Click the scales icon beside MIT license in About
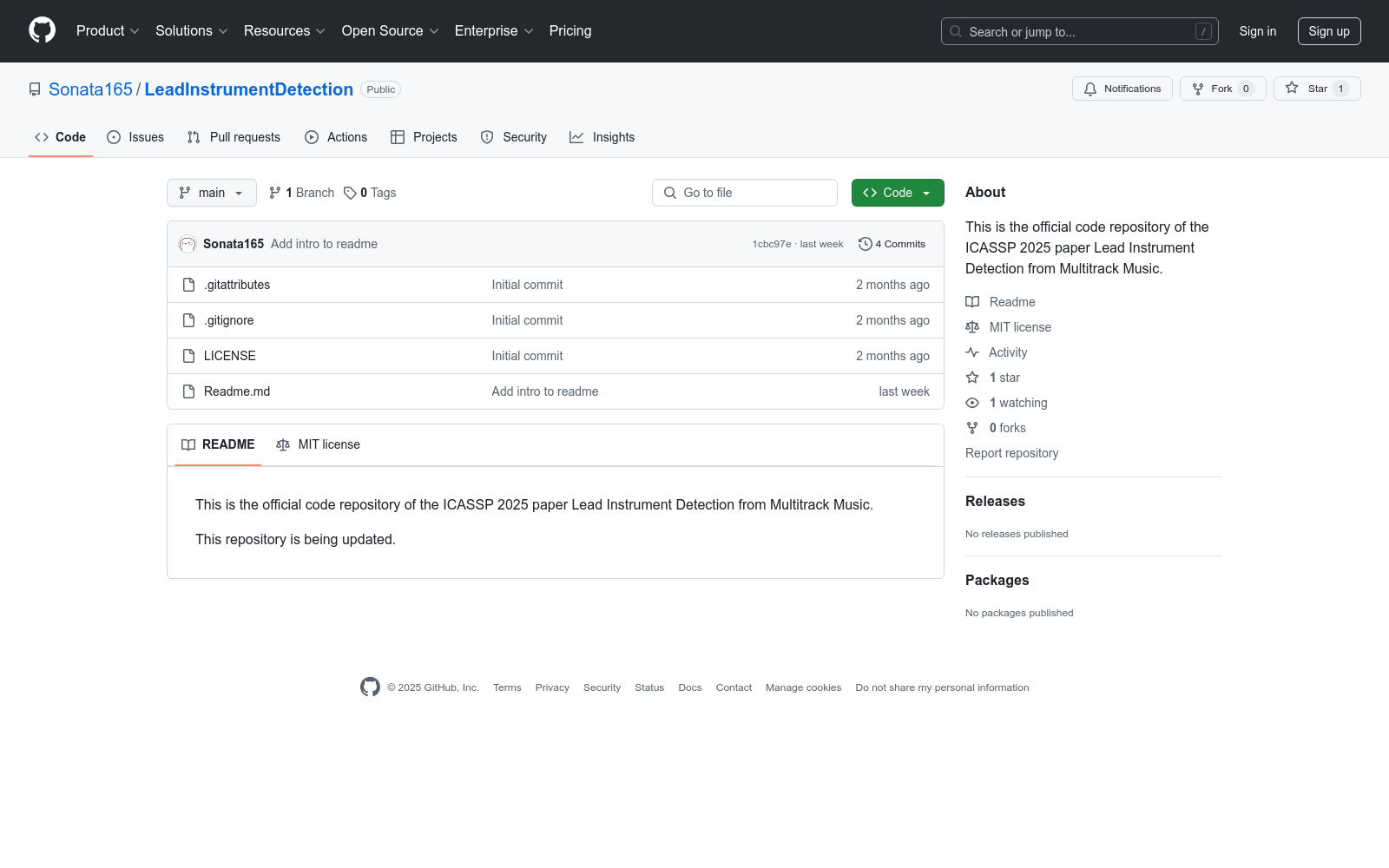Screen dimensions: 1389x868 (972, 327)
